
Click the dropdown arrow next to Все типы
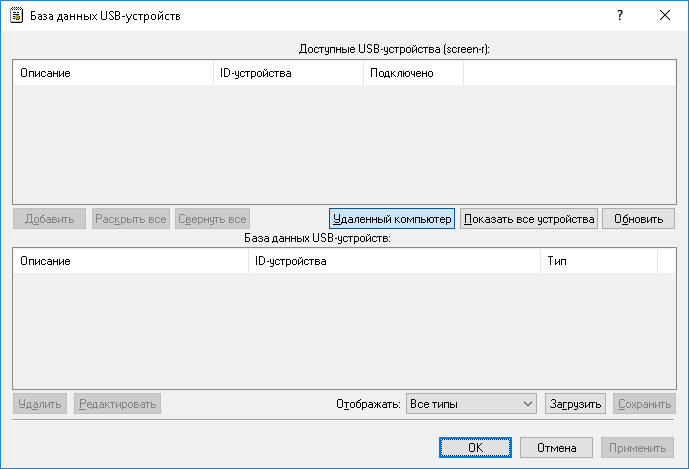pos(529,404)
